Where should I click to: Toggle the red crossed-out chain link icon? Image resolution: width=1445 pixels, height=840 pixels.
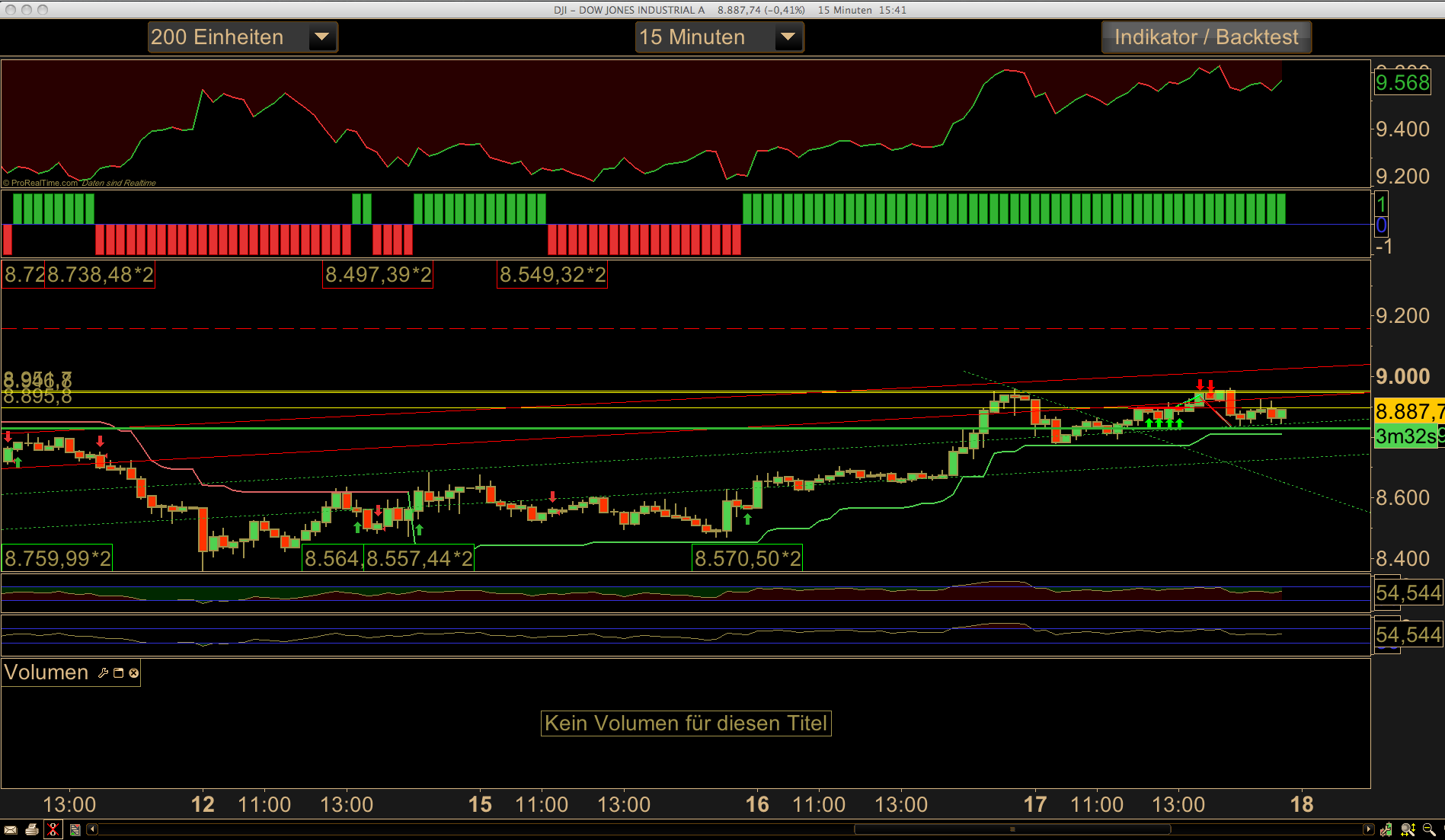pos(53,829)
